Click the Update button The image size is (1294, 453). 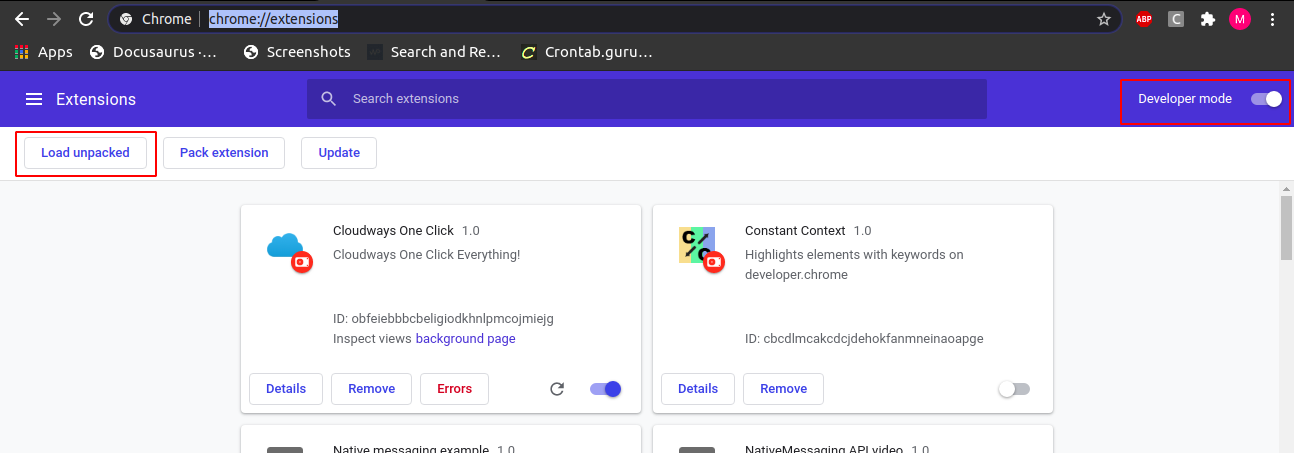pos(339,153)
